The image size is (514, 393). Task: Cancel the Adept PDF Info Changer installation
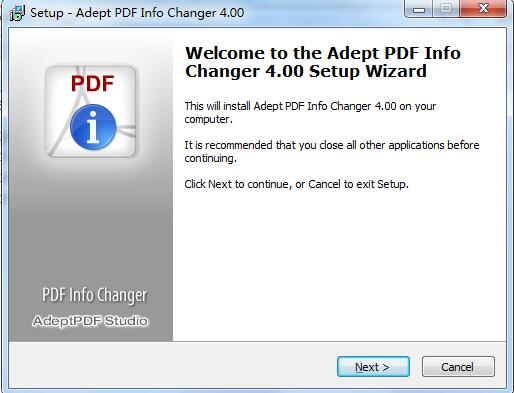click(x=458, y=367)
